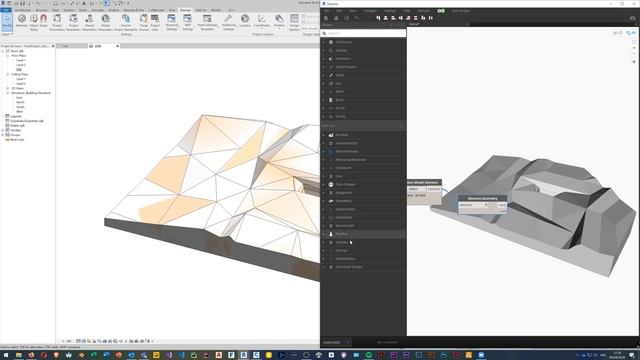Open Project Parameters in Revit
The height and width of the screenshot is (360, 640).
point(73,22)
